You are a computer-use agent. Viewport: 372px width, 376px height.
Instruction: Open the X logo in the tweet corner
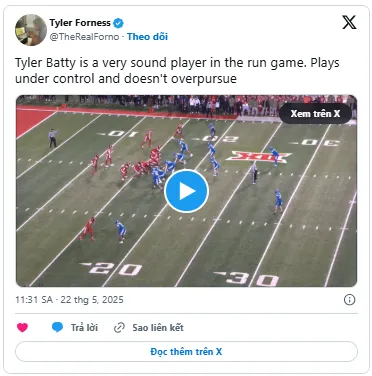coord(349,22)
